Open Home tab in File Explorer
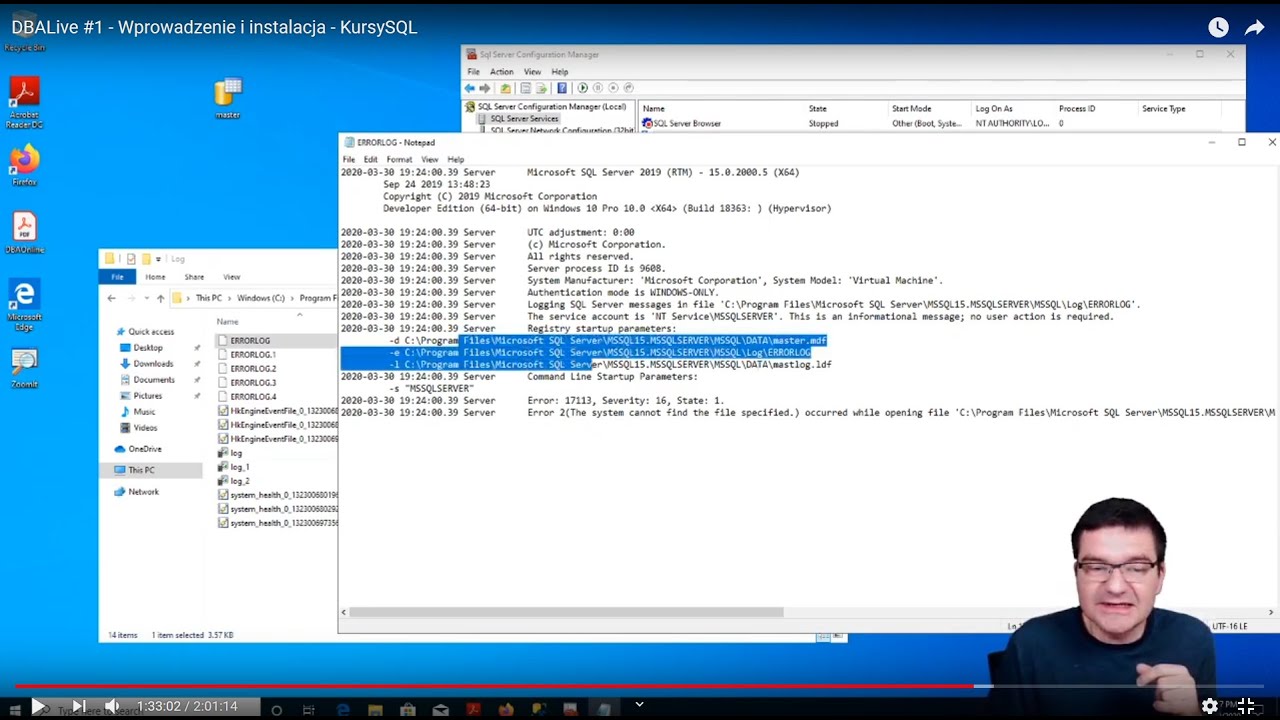 pos(155,277)
